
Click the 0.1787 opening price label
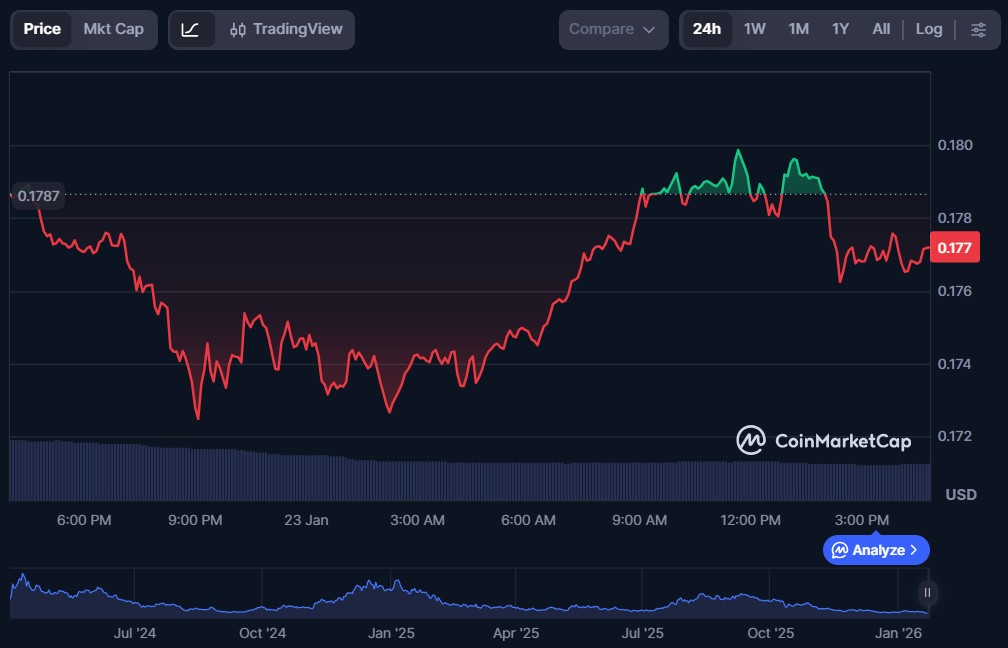coord(38,196)
